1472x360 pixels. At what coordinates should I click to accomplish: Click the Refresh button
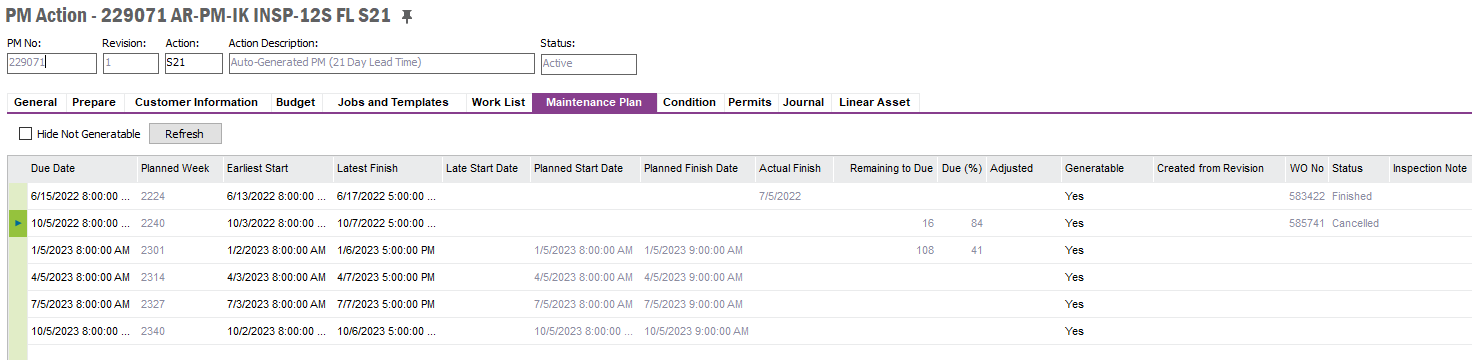coord(185,133)
